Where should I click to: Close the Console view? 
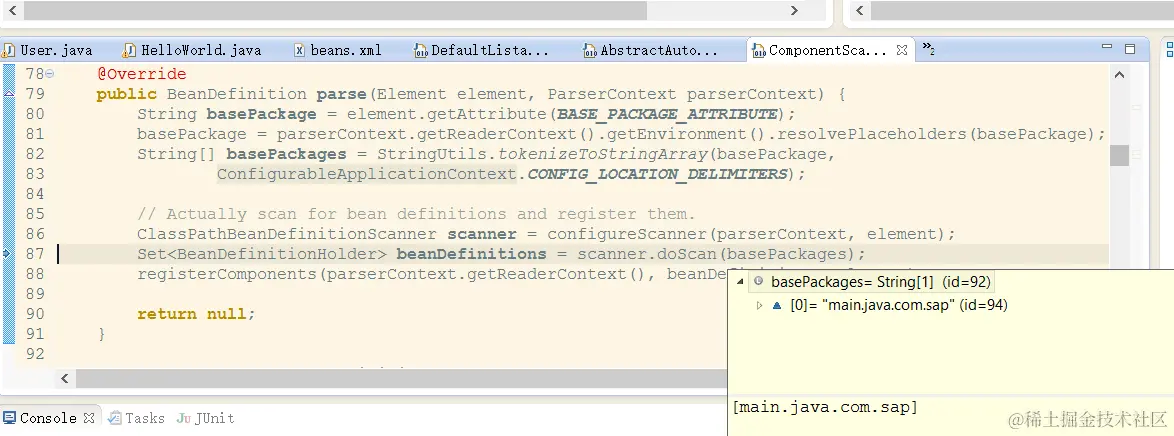[x=88, y=417]
